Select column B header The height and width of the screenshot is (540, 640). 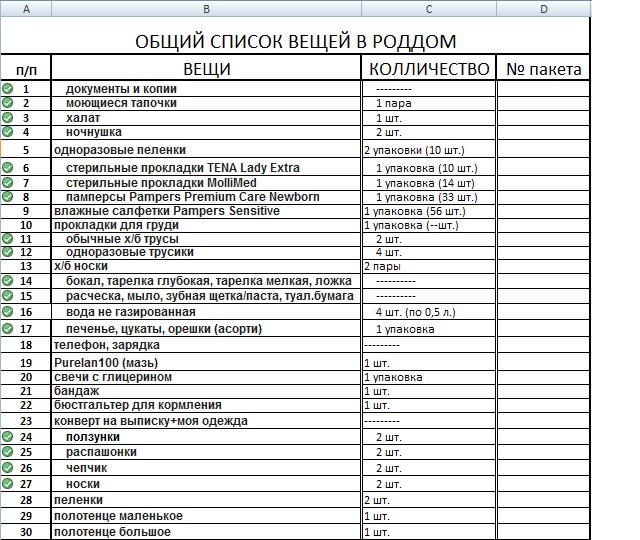pyautogui.click(x=207, y=9)
